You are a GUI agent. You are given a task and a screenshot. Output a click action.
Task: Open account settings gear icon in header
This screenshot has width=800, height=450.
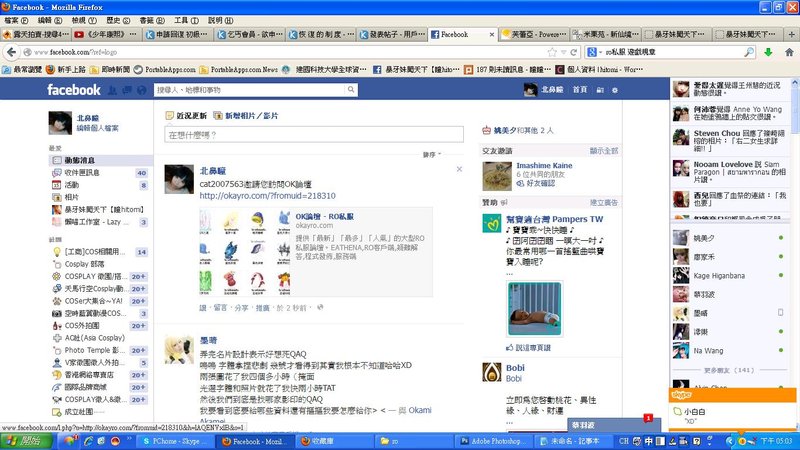coord(615,90)
